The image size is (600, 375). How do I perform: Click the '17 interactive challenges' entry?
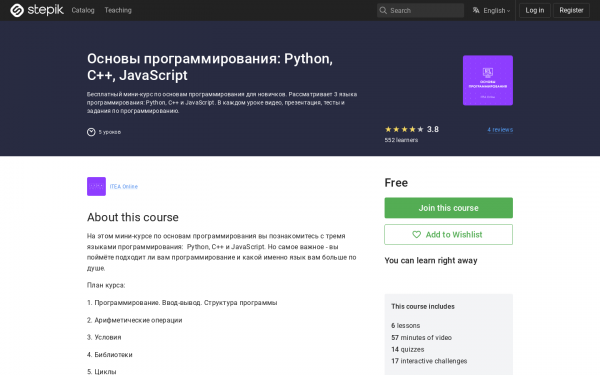tap(429, 361)
